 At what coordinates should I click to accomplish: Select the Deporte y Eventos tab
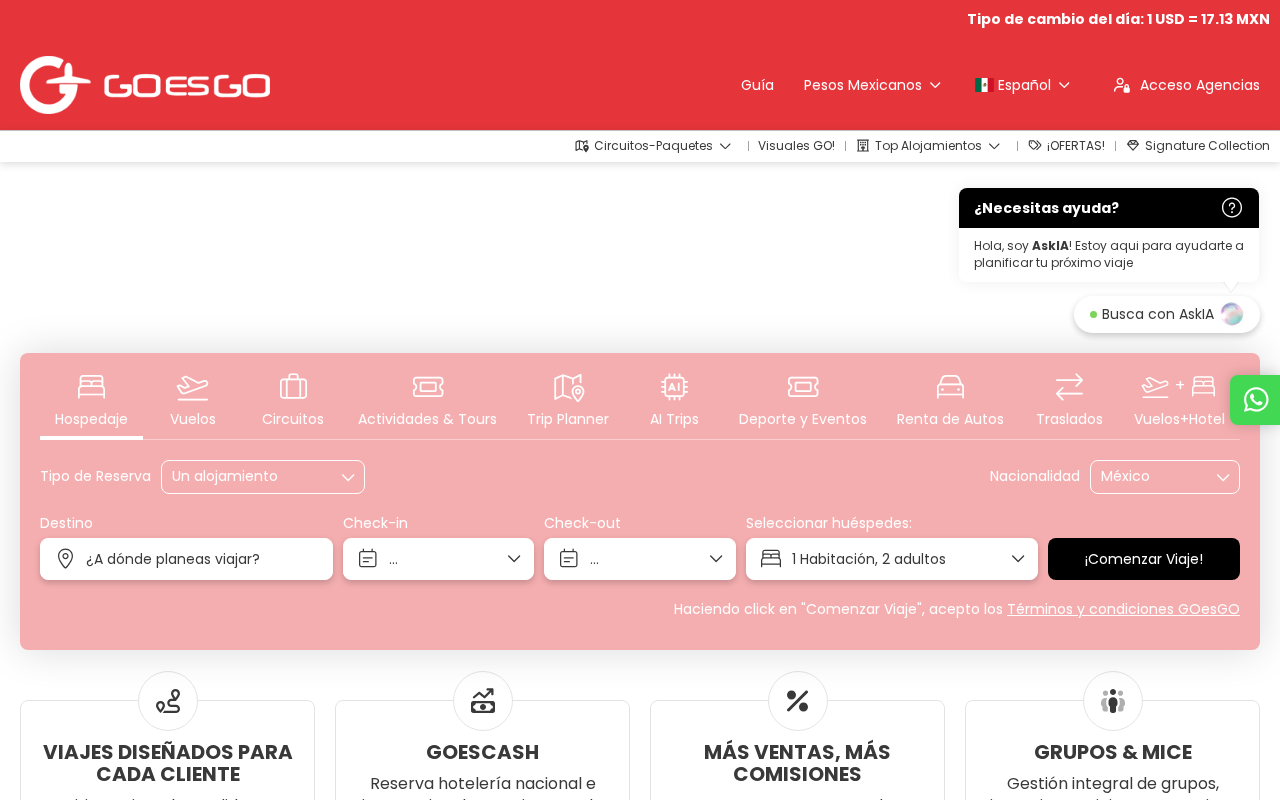click(x=803, y=401)
